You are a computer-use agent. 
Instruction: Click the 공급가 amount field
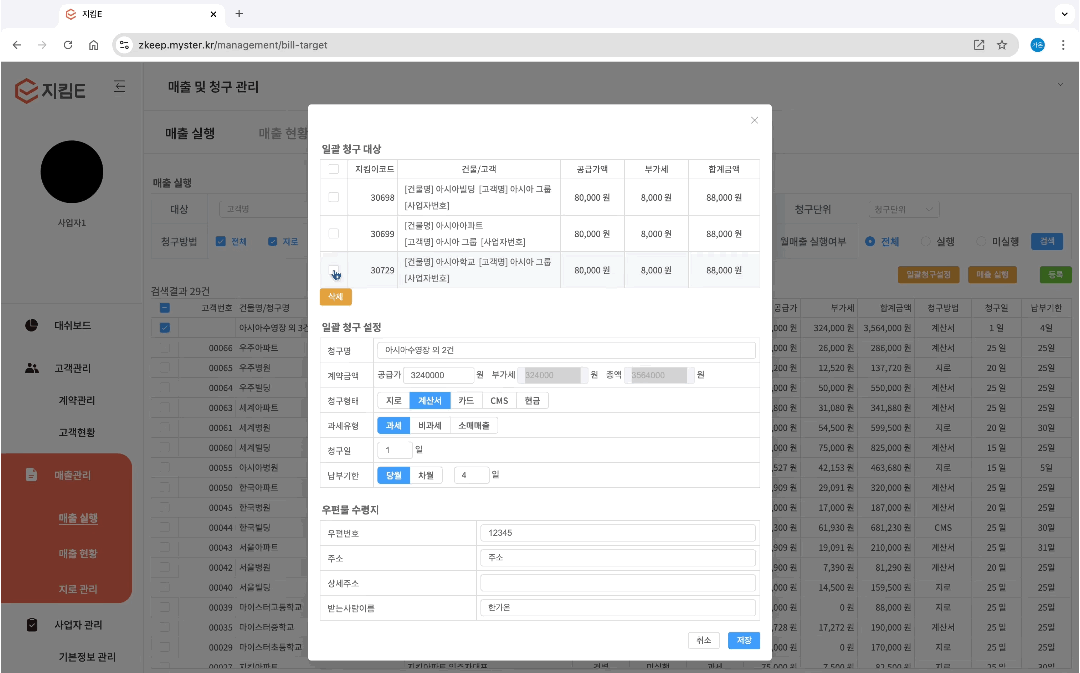439,375
